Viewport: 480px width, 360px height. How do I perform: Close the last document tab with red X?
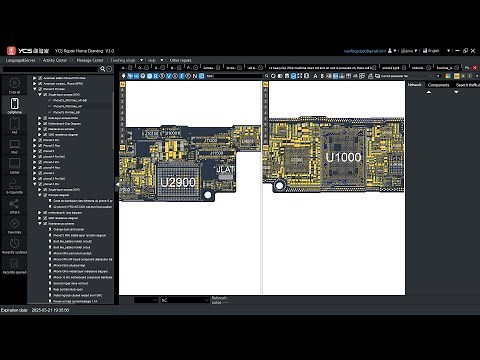(475, 68)
